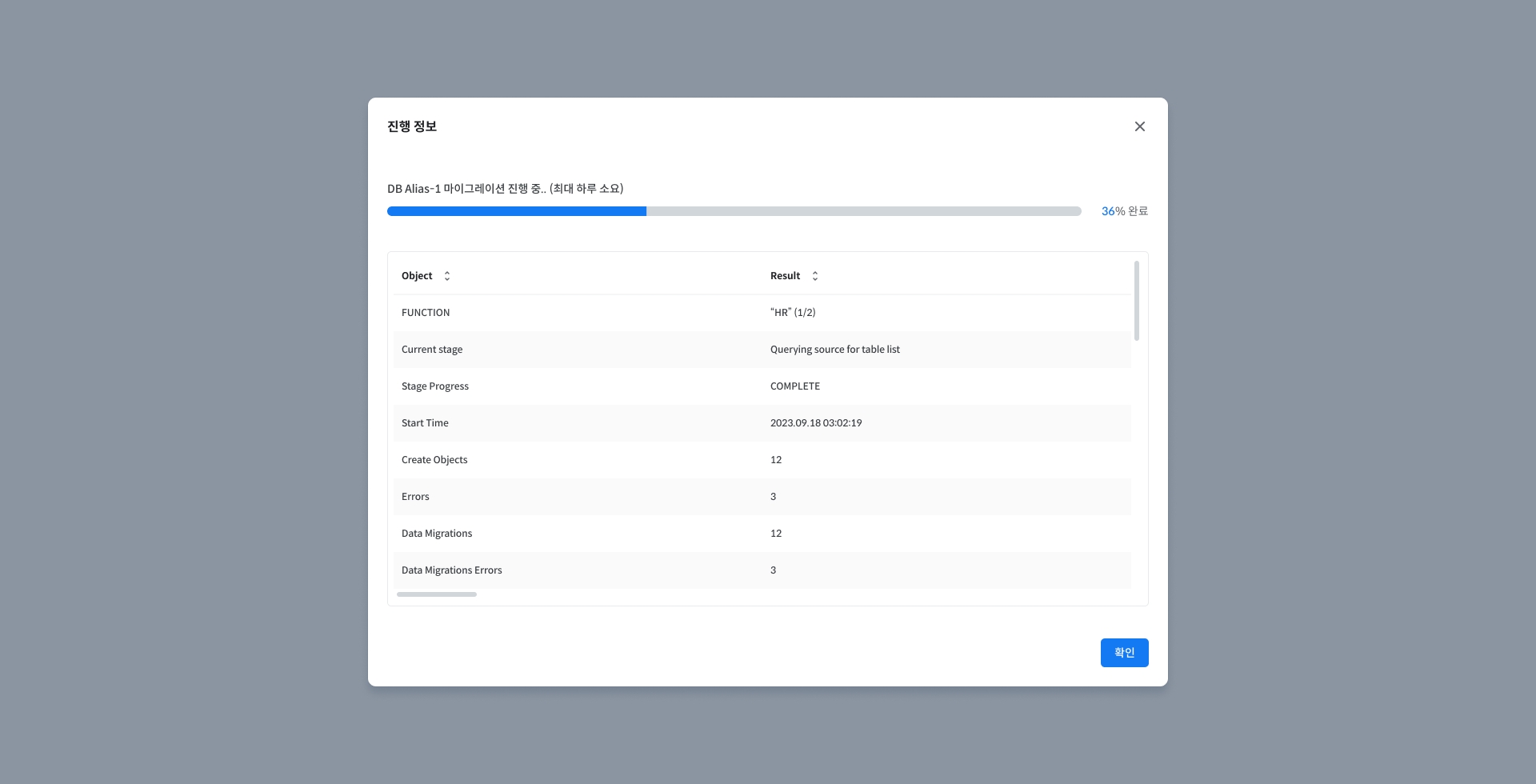Click the COMPLETE result value
The width and height of the screenshot is (1536, 784).
(x=794, y=386)
